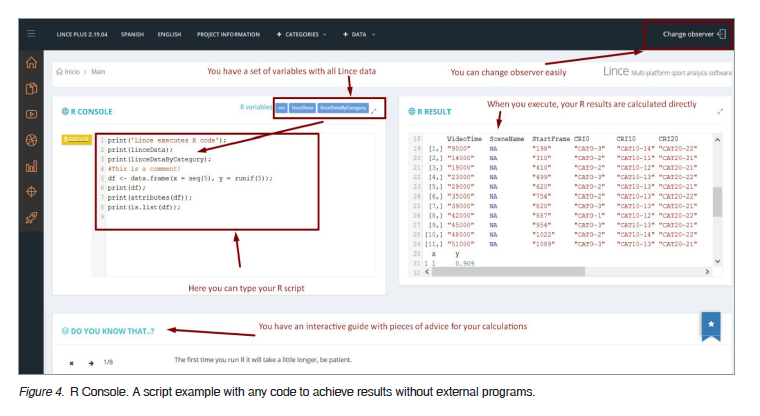This screenshot has height=416, width=760.
Task: Expand the R Result panel to fullscreen
Action: [721, 112]
